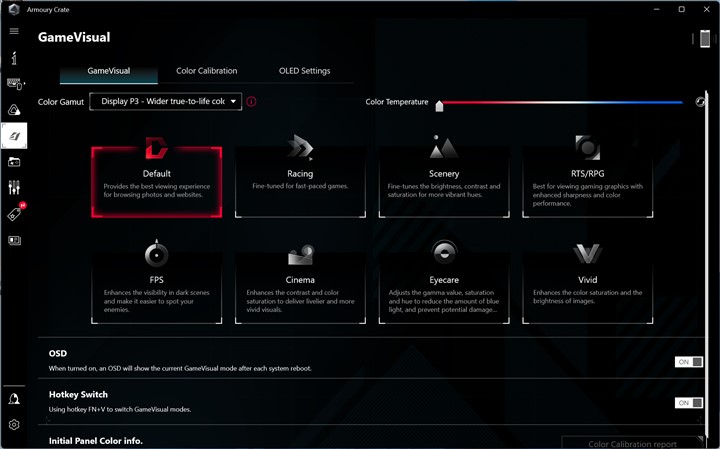This screenshot has width=720, height=449.
Task: Open the sliders tuning icon in sidebar
Action: pyautogui.click(x=14, y=187)
